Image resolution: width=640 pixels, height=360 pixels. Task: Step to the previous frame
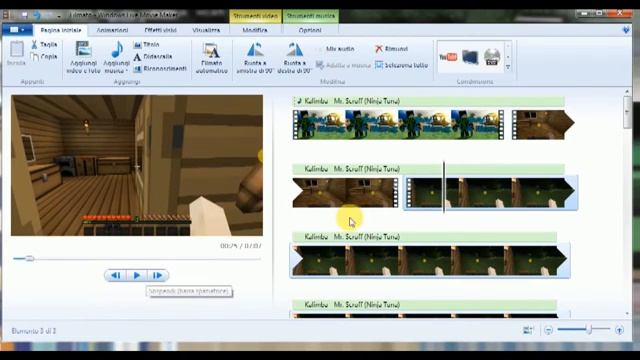pyautogui.click(x=116, y=276)
